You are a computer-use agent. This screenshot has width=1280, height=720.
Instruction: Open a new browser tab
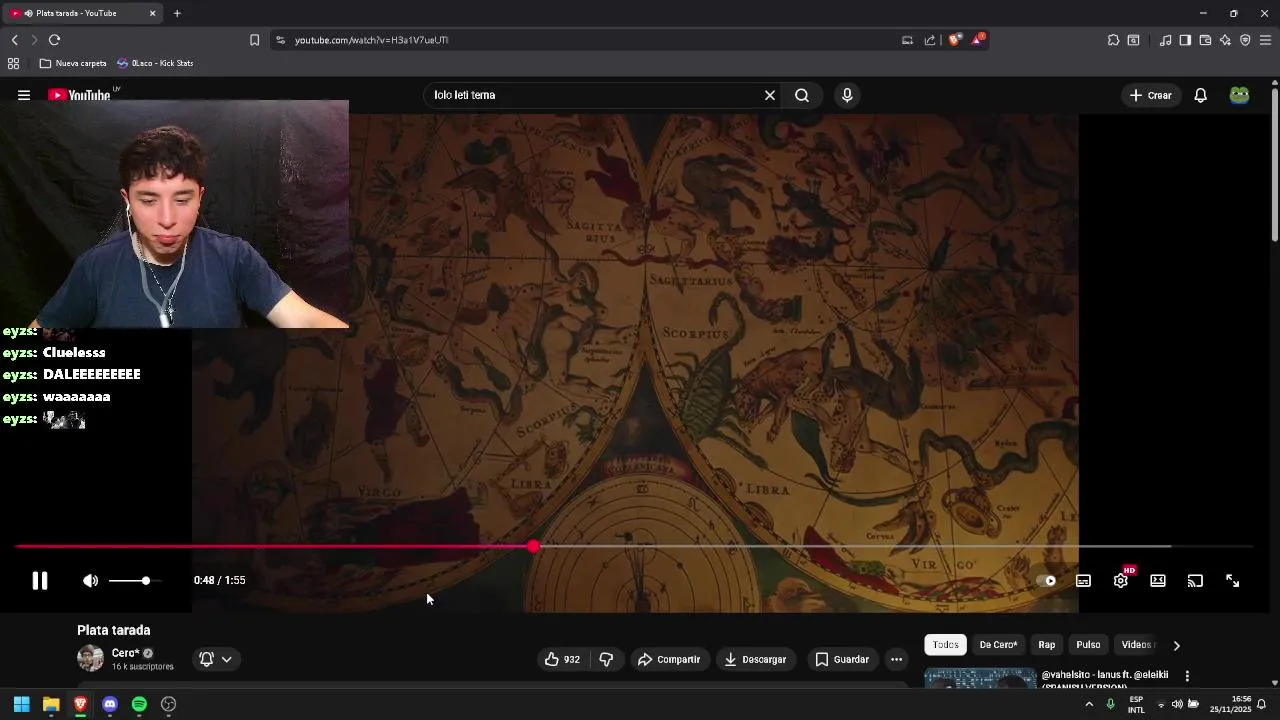coord(177,13)
